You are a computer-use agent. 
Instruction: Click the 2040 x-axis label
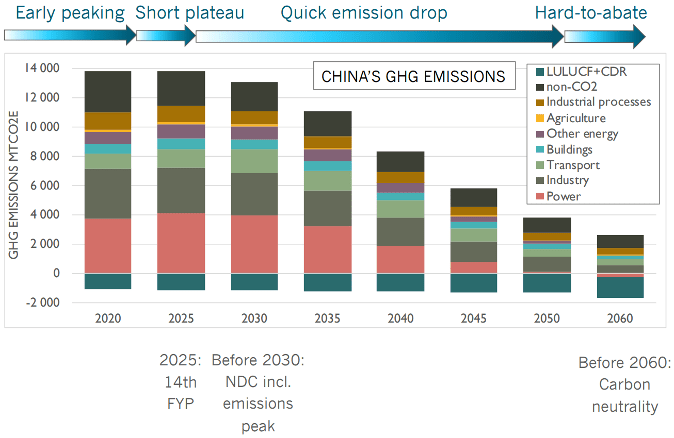pos(400,319)
